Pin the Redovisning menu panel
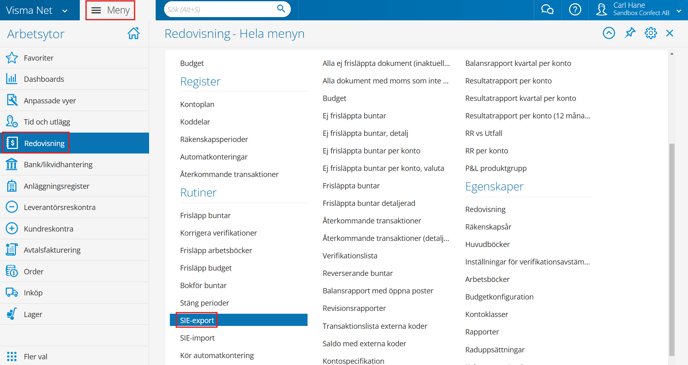Image resolution: width=688 pixels, height=365 pixels. click(630, 33)
